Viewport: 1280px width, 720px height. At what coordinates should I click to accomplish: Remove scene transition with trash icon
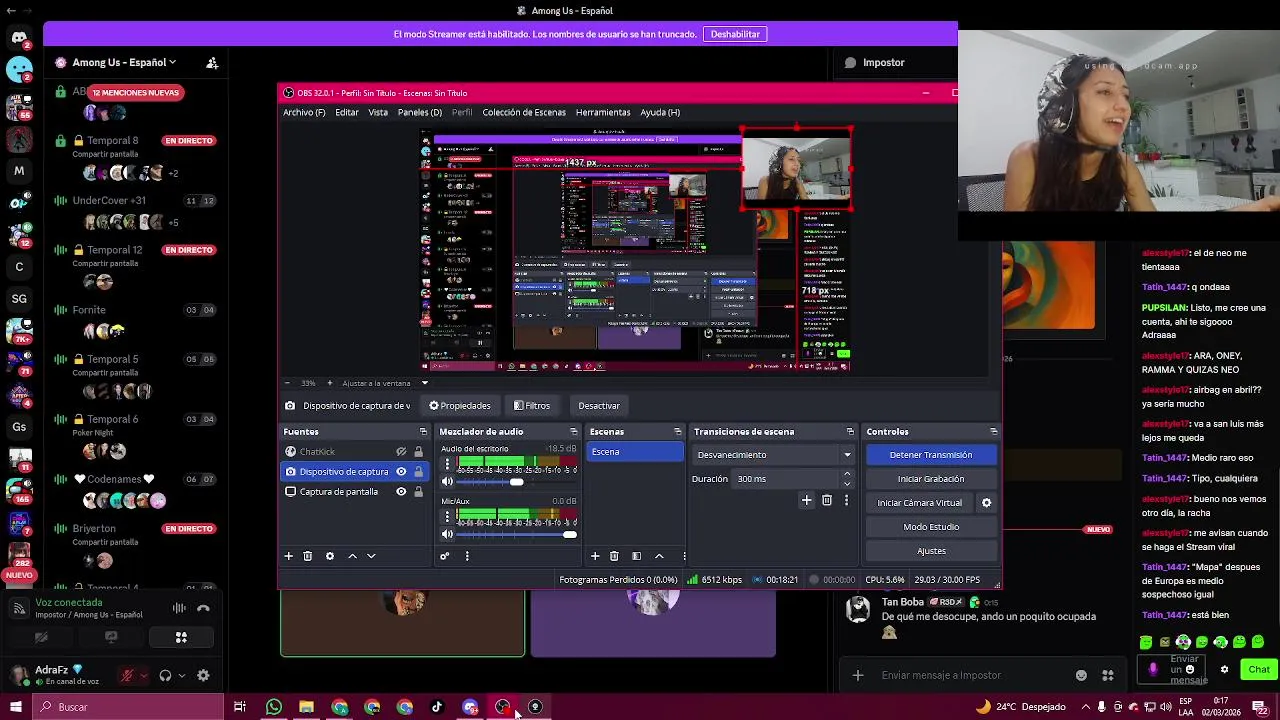826,500
